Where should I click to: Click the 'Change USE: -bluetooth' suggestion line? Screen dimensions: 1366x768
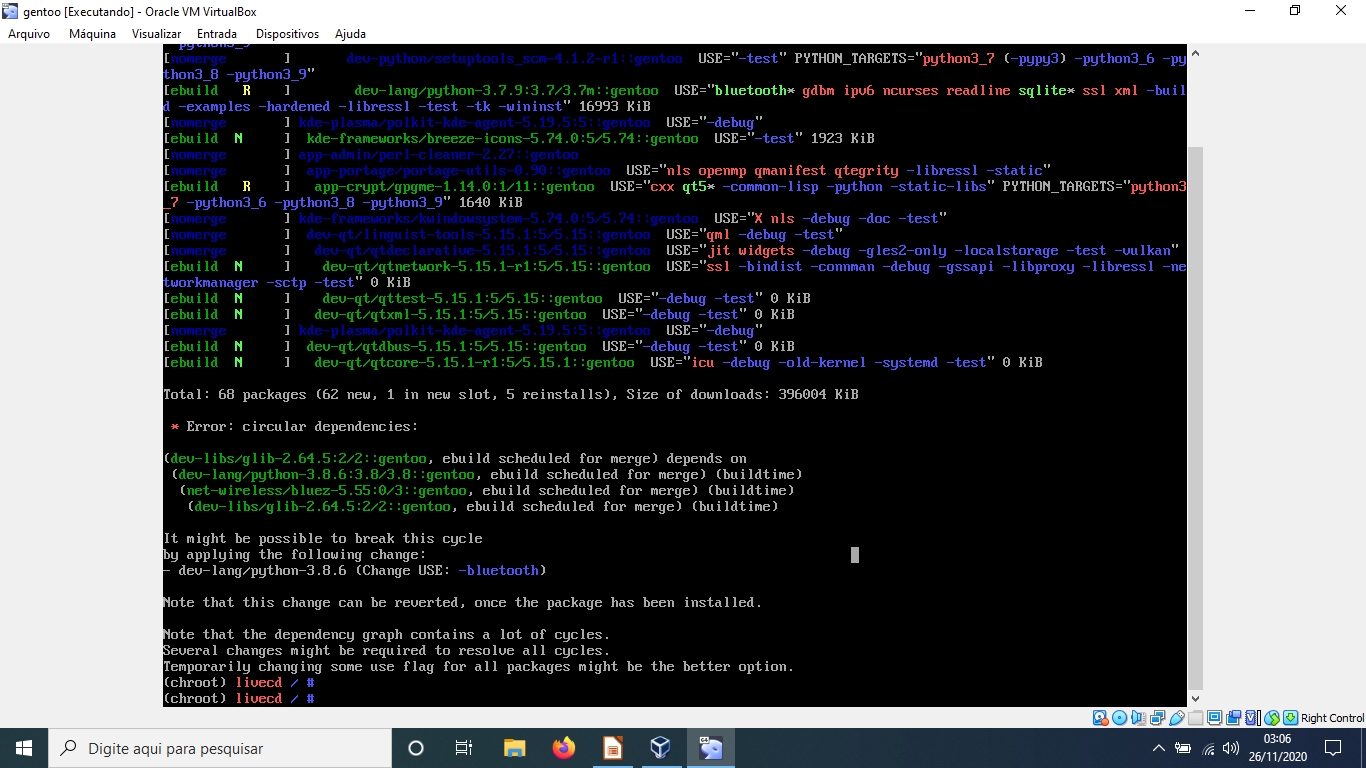[355, 571]
